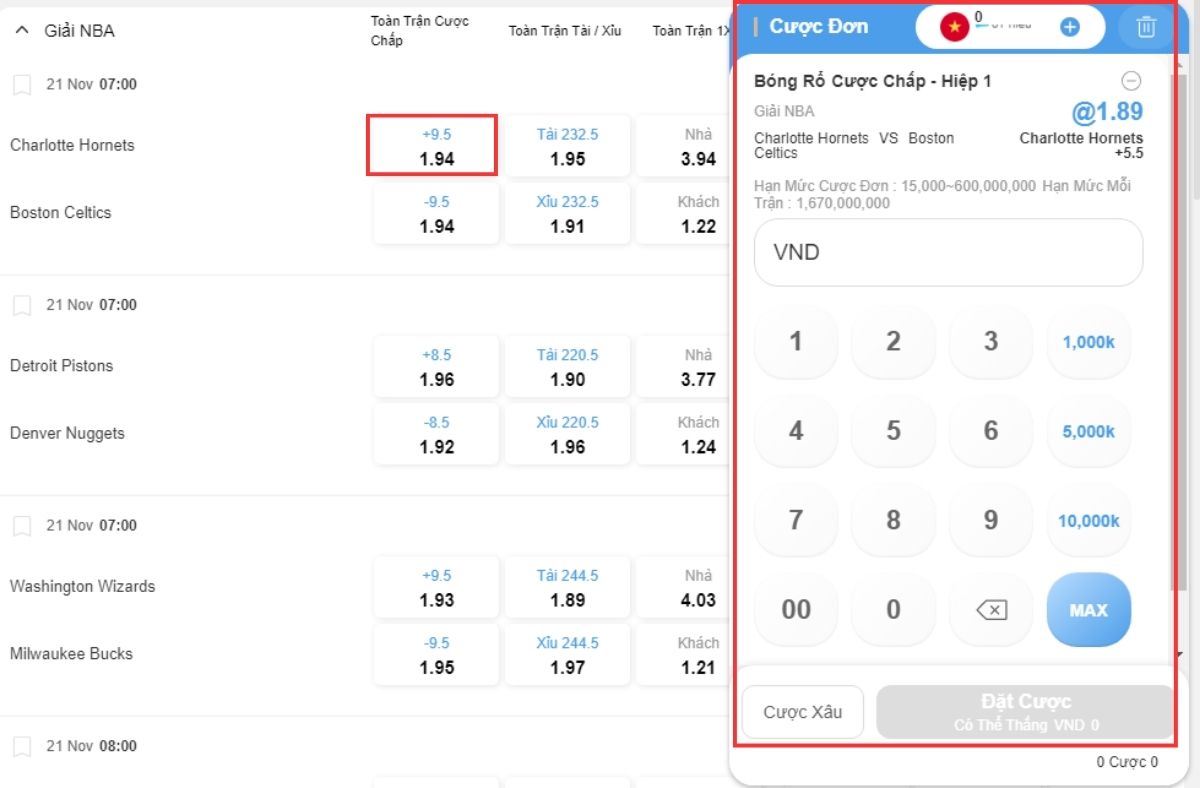
Task: Select Tài 232.5 over odds
Action: point(567,145)
